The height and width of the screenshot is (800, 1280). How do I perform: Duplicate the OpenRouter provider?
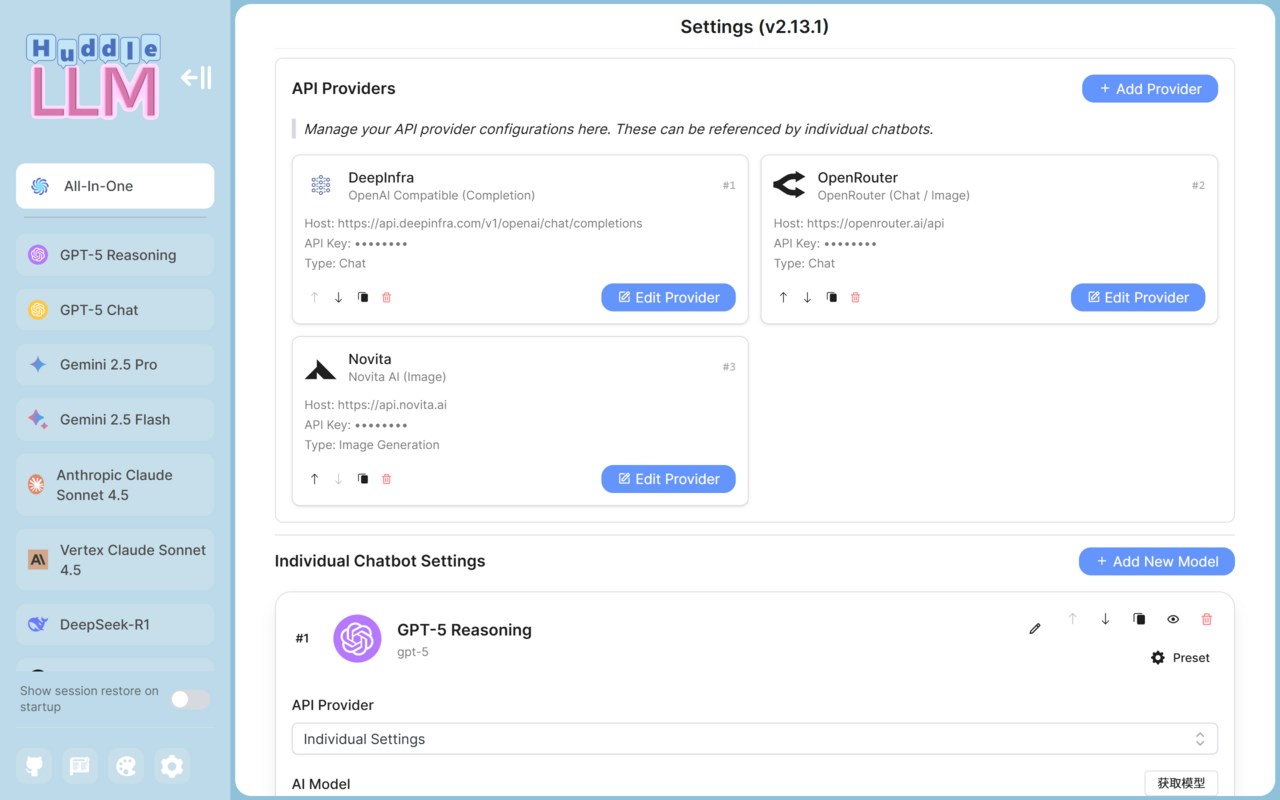point(831,297)
